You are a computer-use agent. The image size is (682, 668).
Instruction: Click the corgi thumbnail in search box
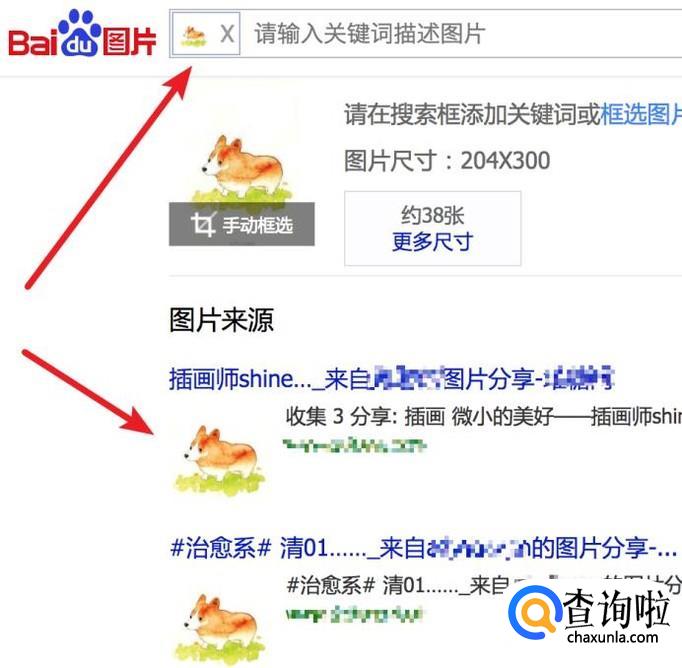point(194,36)
